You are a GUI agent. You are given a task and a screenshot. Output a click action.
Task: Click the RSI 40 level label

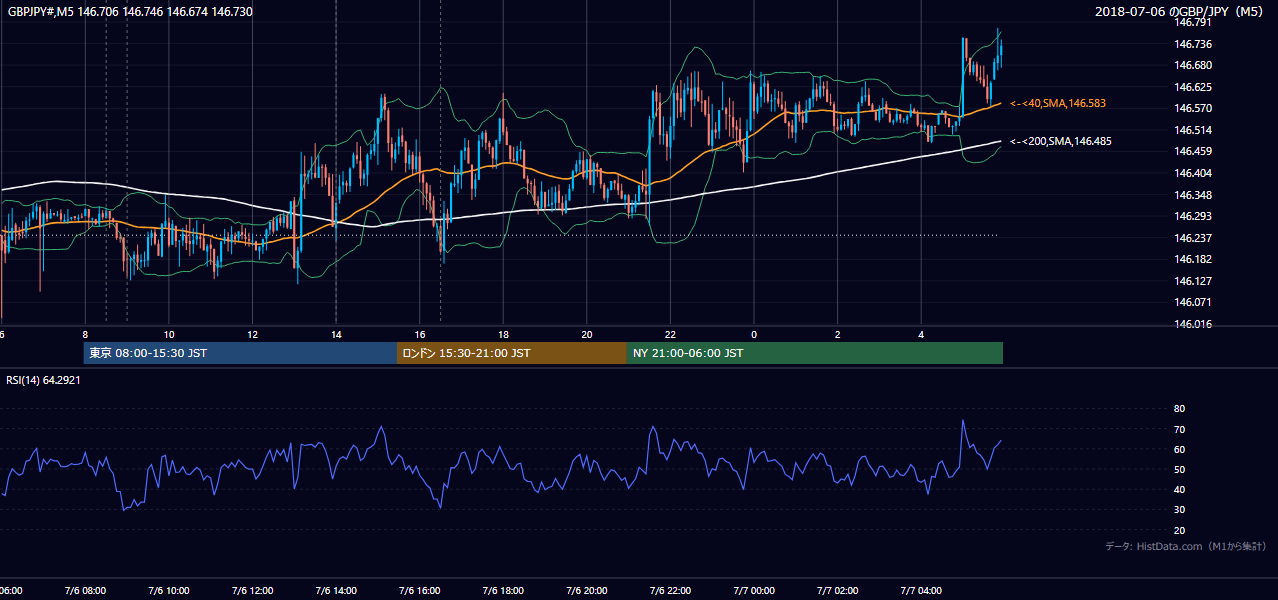[x=1180, y=490]
